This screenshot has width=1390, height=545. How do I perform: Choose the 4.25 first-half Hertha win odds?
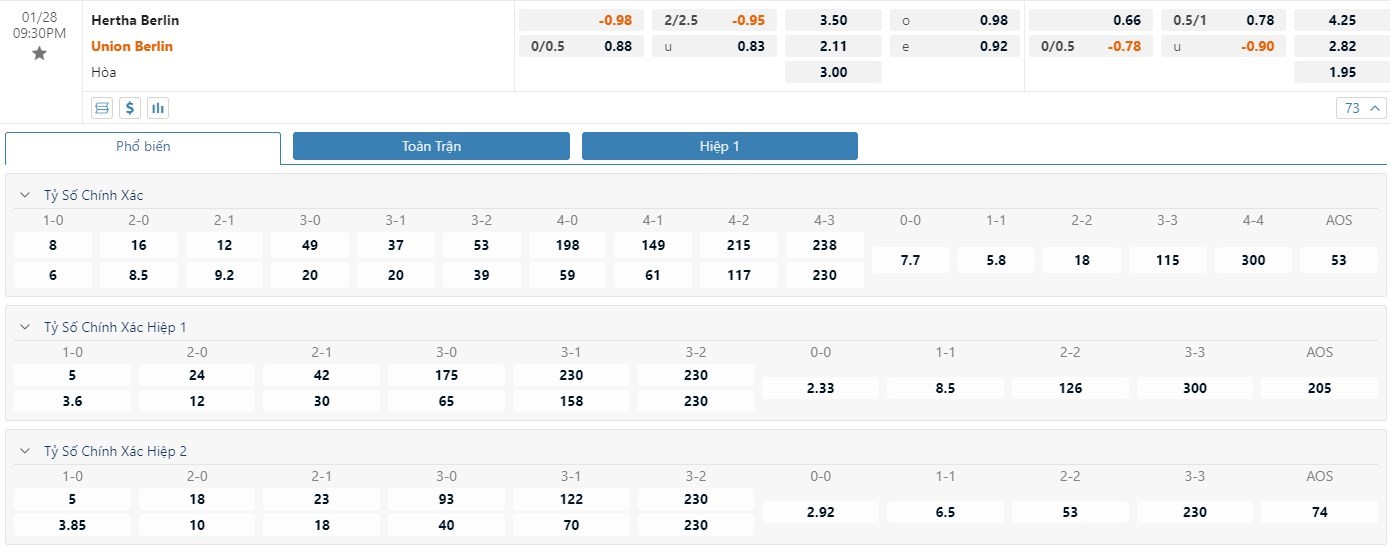pyautogui.click(x=1341, y=20)
